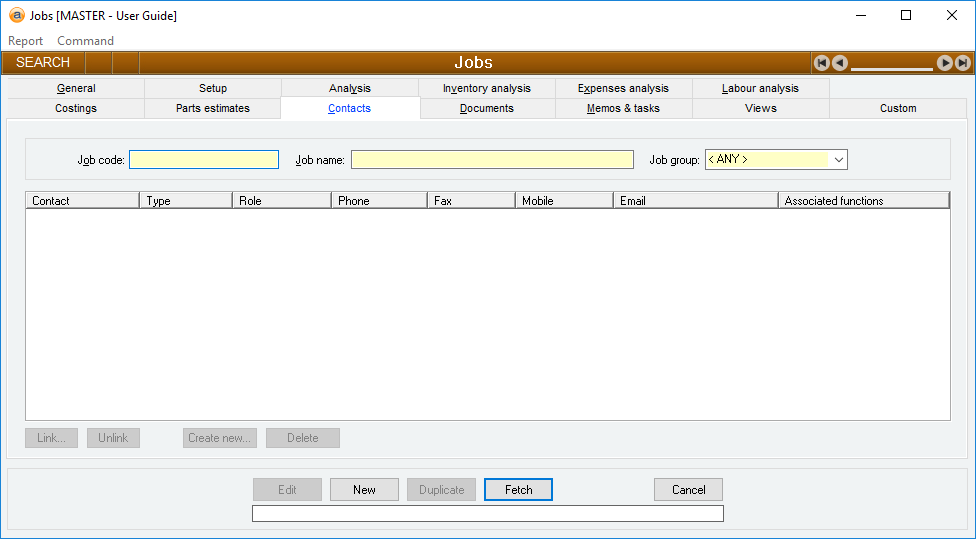The height and width of the screenshot is (539, 976).
Task: Click the Email column header
Action: click(695, 201)
